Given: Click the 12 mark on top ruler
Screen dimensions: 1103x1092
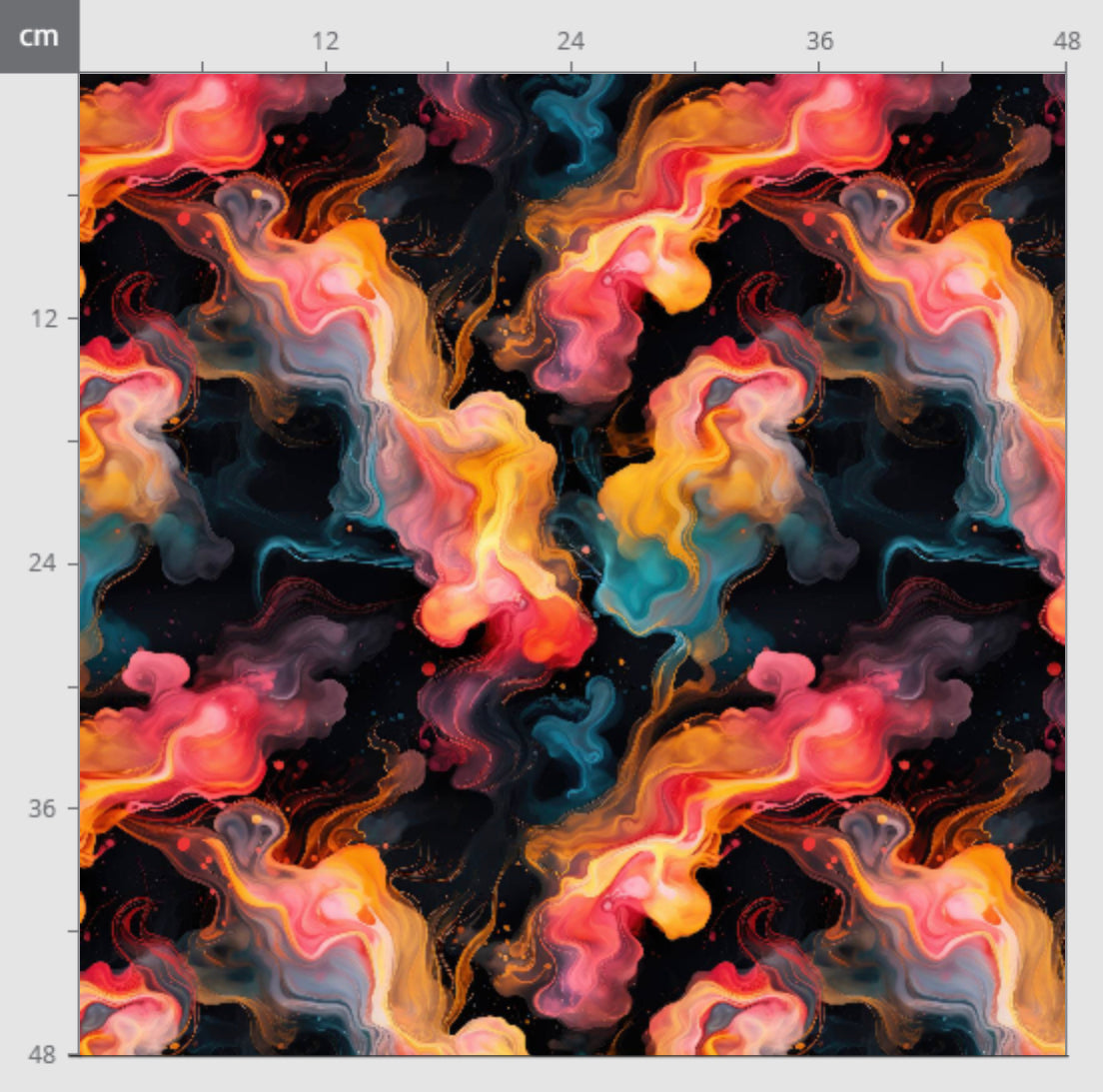Looking at the screenshot, I should click(x=326, y=42).
